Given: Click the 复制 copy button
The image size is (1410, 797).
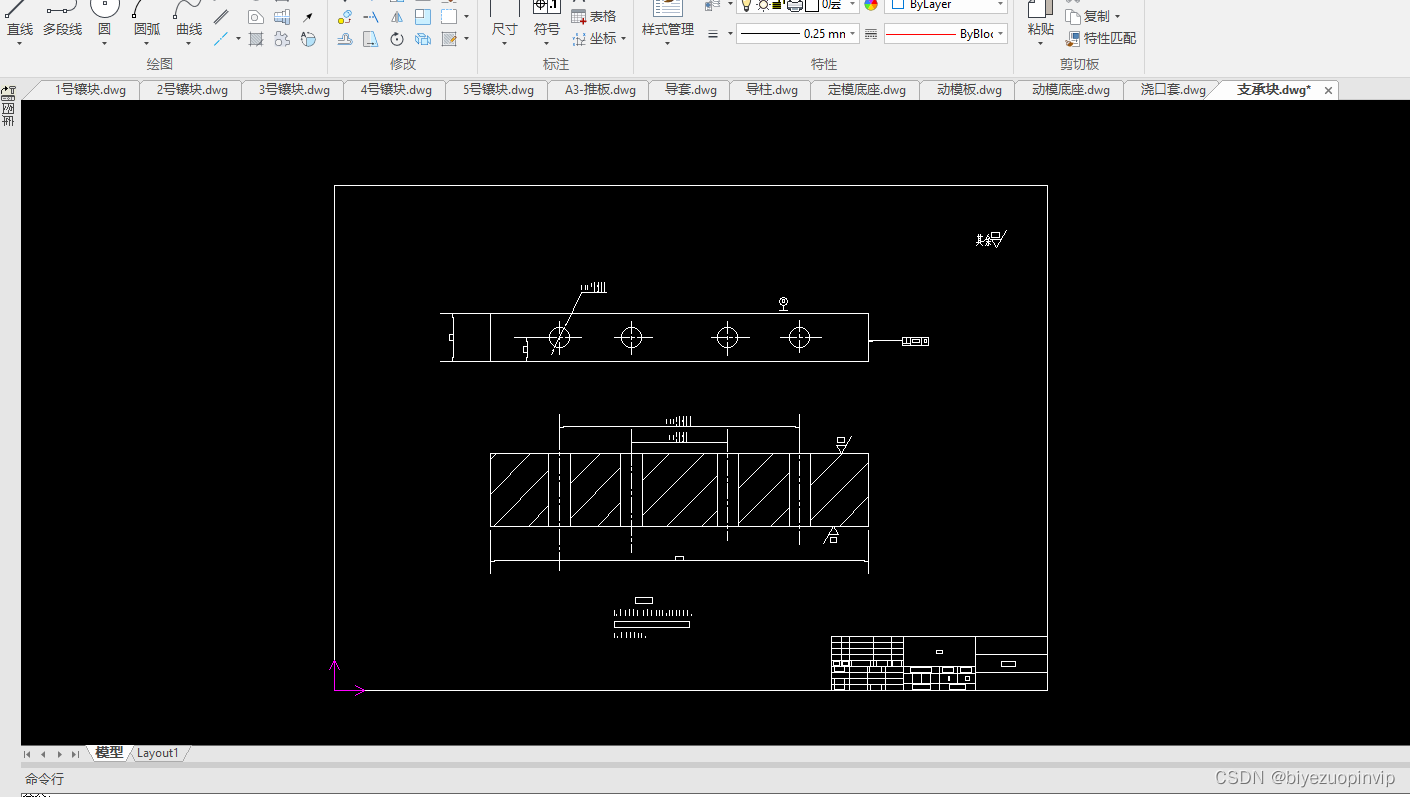Looking at the screenshot, I should click(x=1087, y=16).
